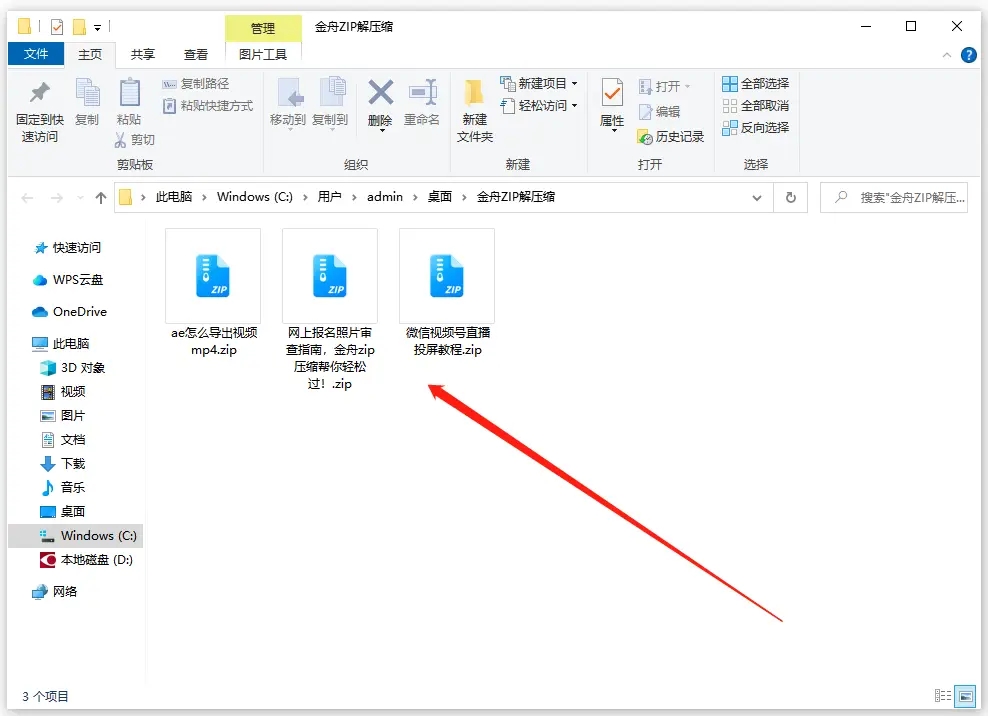
Task: Click the New folder (新建文件夹) icon
Action: (474, 93)
